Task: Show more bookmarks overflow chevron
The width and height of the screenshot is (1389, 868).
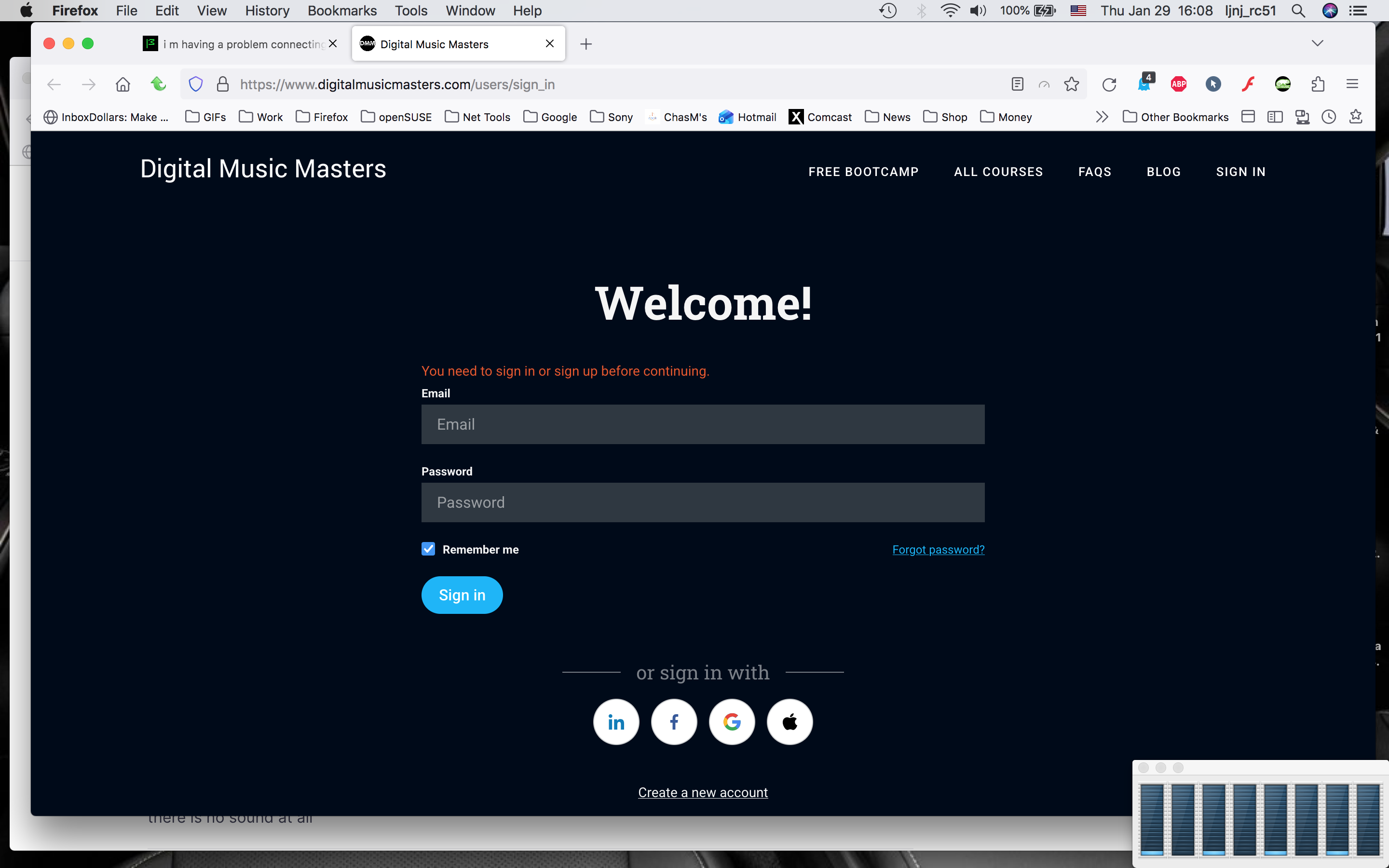Action: [1102, 117]
